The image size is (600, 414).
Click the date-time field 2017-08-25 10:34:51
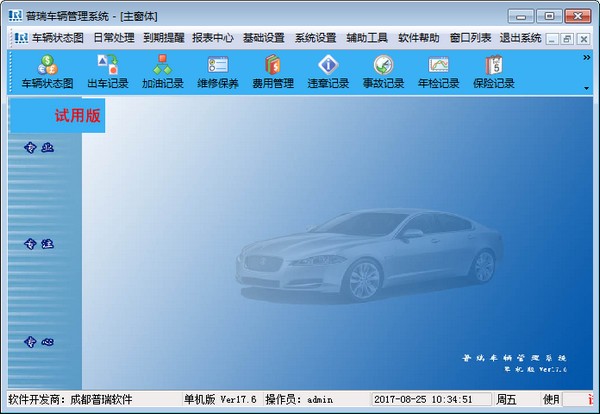click(431, 399)
